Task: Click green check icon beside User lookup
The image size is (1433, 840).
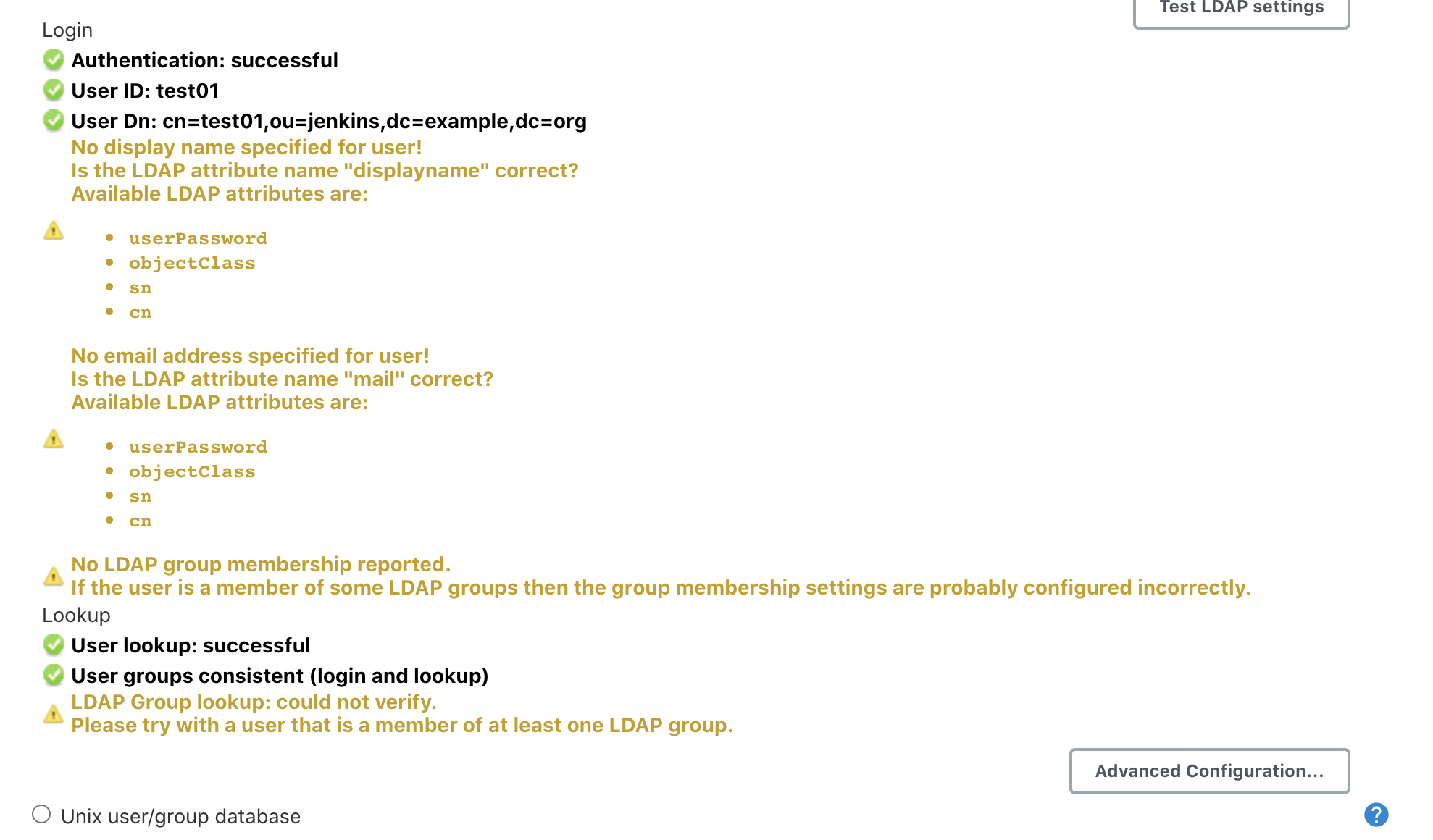Action: (x=54, y=644)
